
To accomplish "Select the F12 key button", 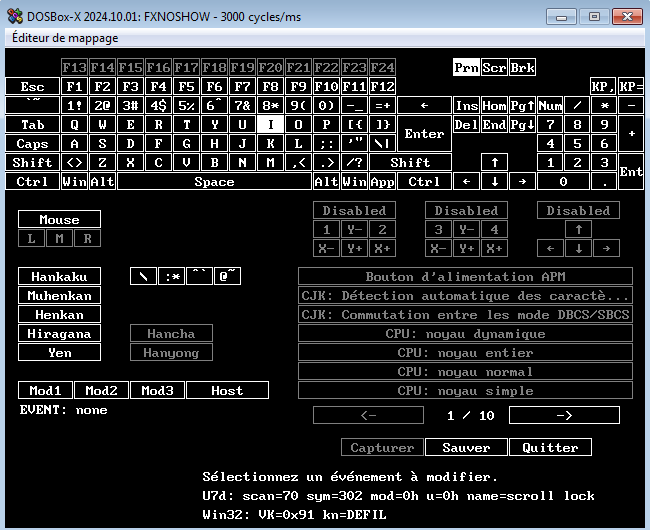I will 382,87.
